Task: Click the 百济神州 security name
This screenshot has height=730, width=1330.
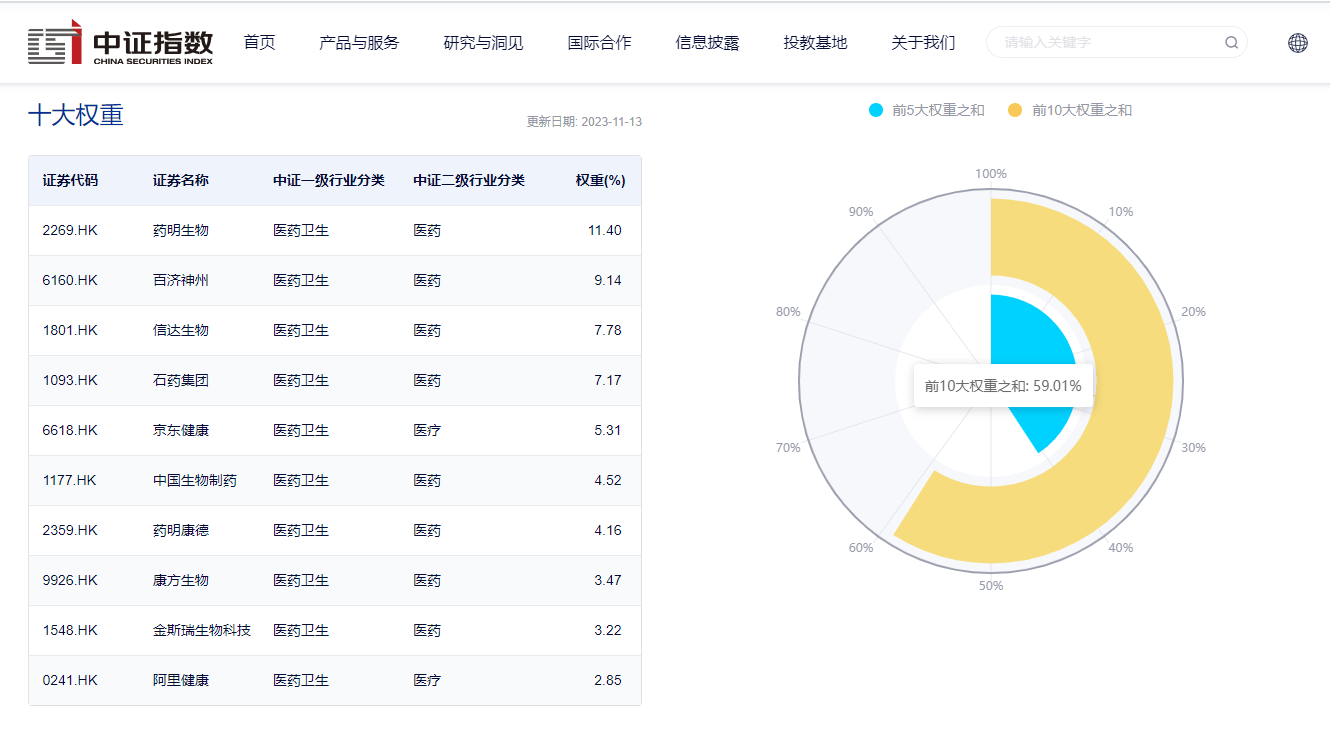Action: [181, 281]
